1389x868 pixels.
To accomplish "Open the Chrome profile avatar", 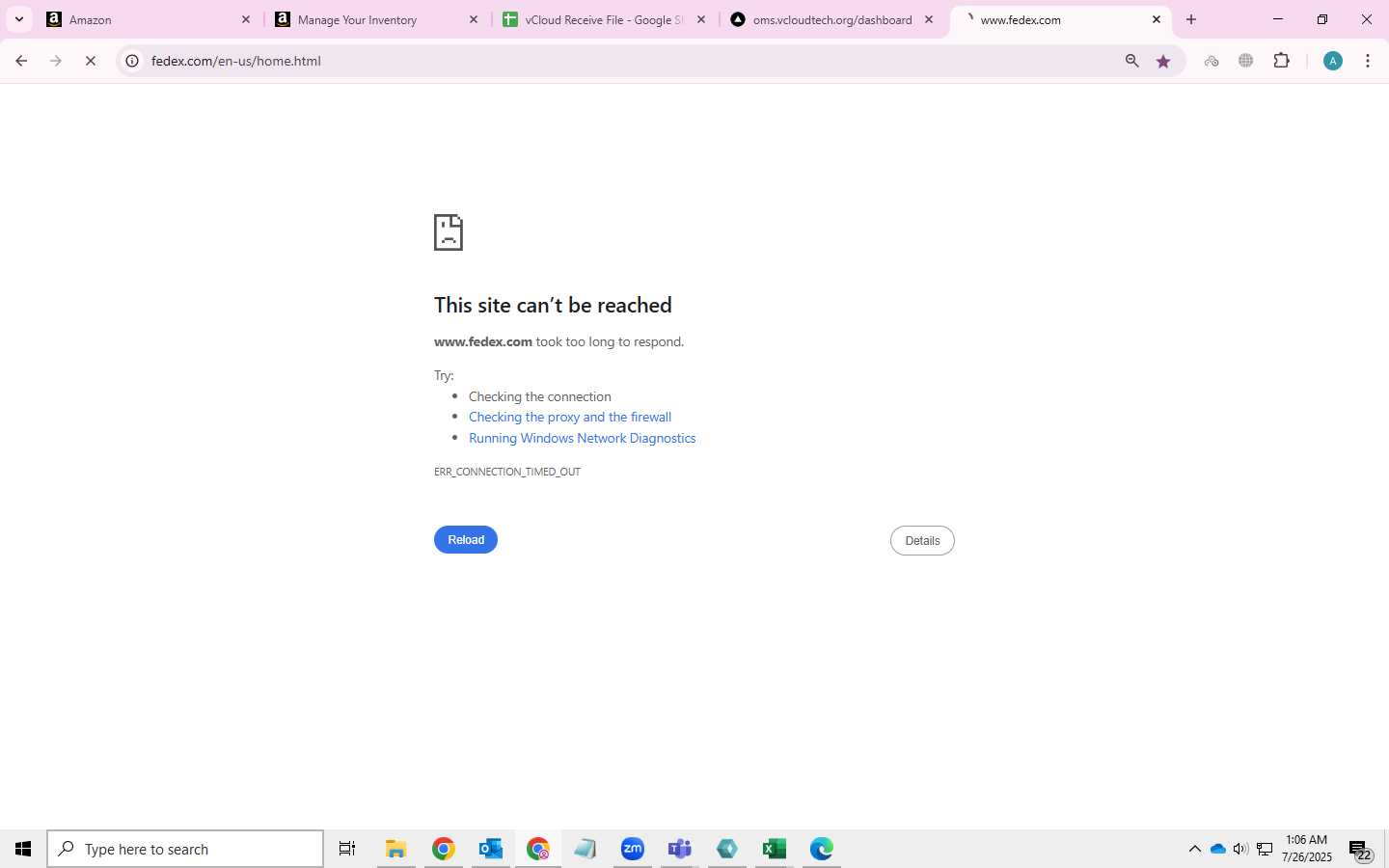I will click(1333, 61).
